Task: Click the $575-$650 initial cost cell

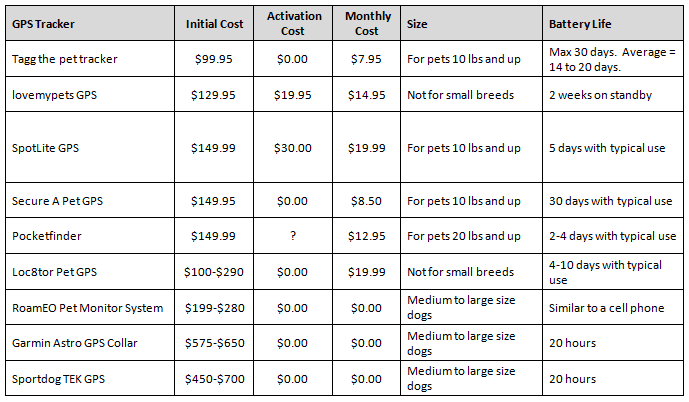Action: 211,343
